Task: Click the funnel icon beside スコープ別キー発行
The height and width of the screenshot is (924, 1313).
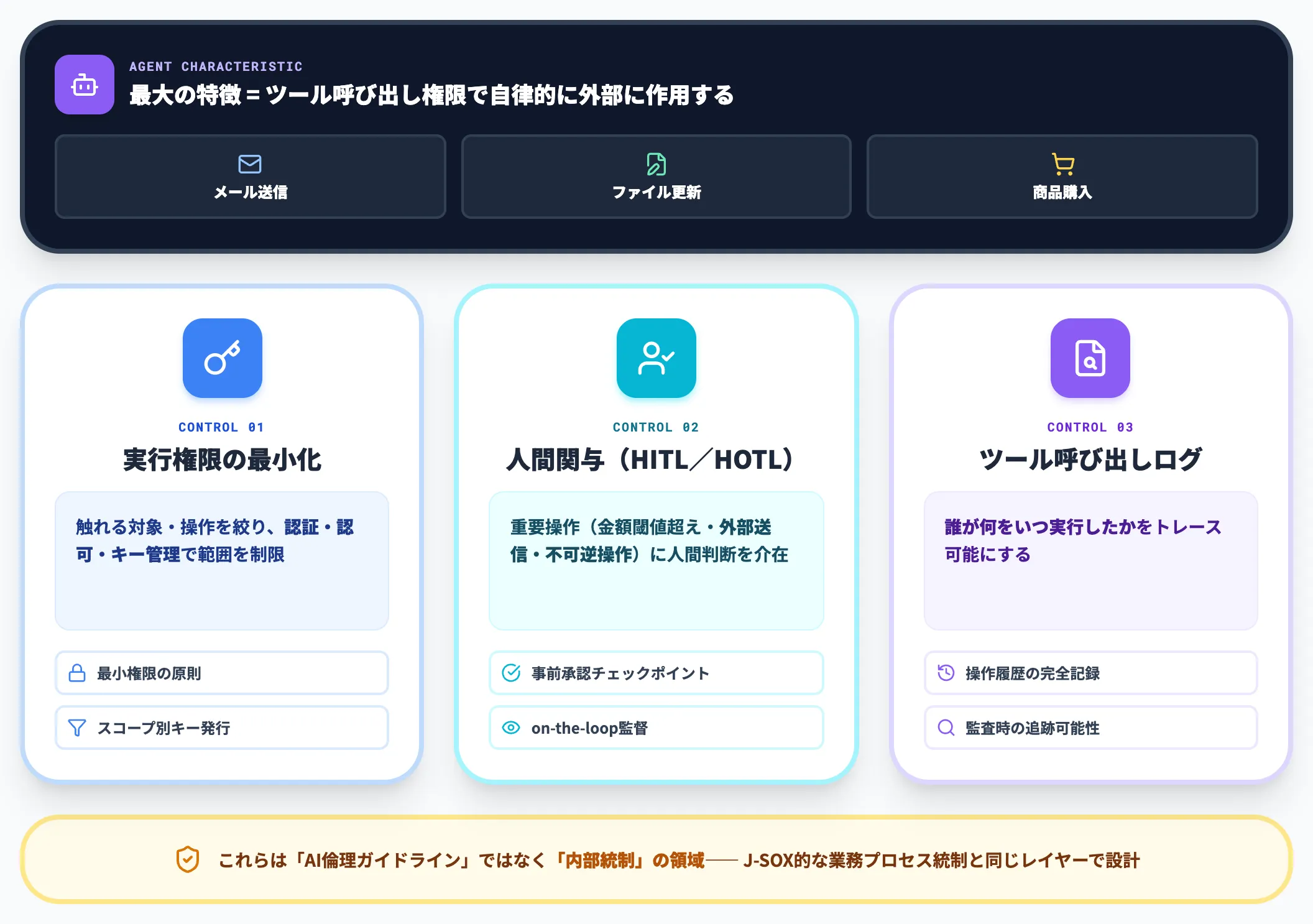Action: tap(77, 728)
